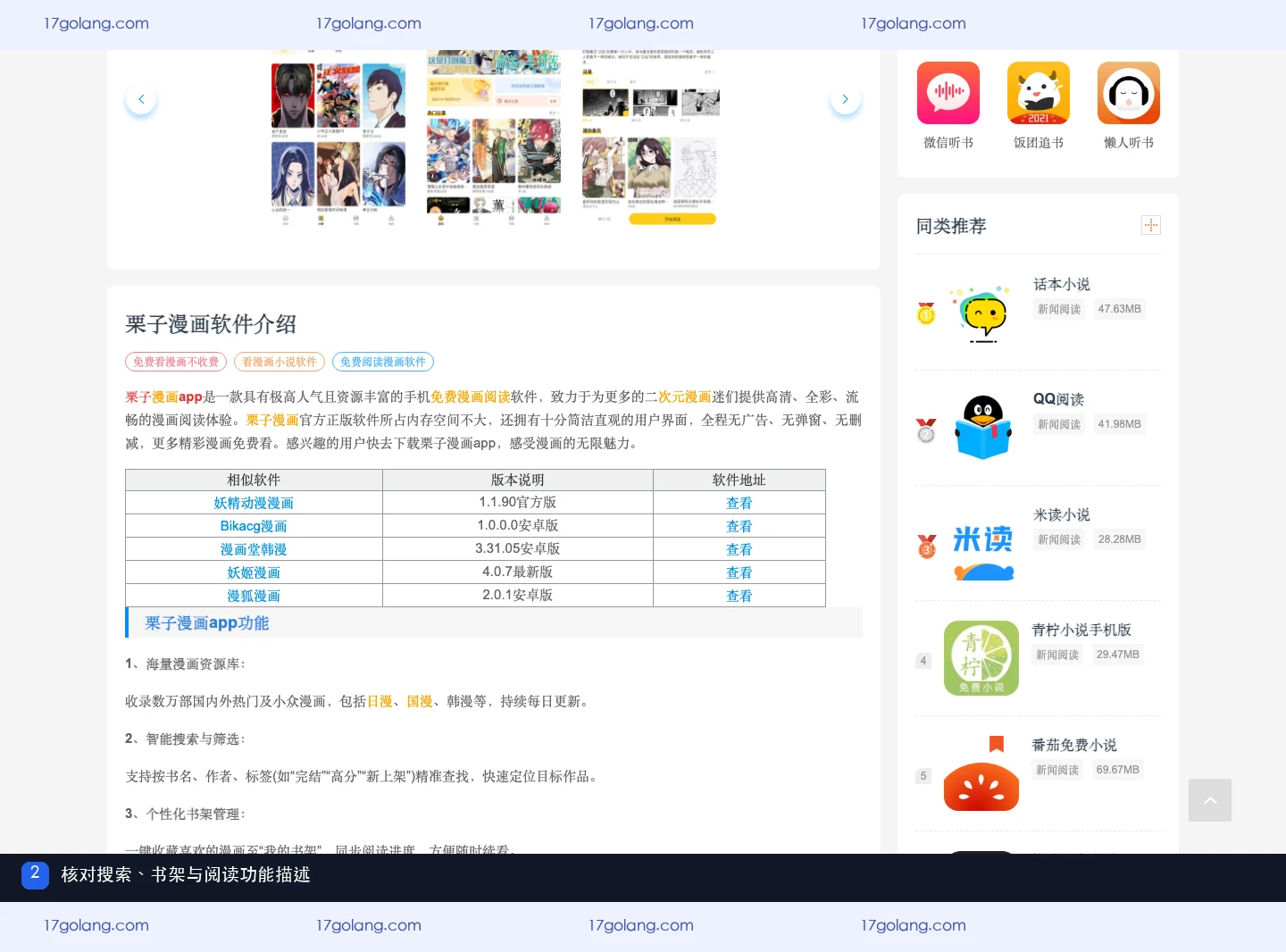Click the 话本小说 app icon

pyautogui.click(x=982, y=313)
